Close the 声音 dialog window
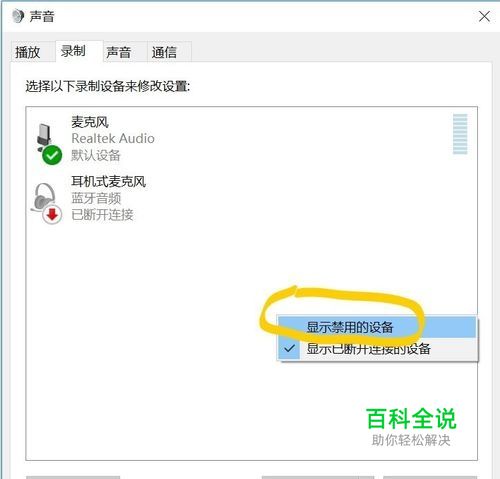The image size is (500, 479). coord(484,16)
